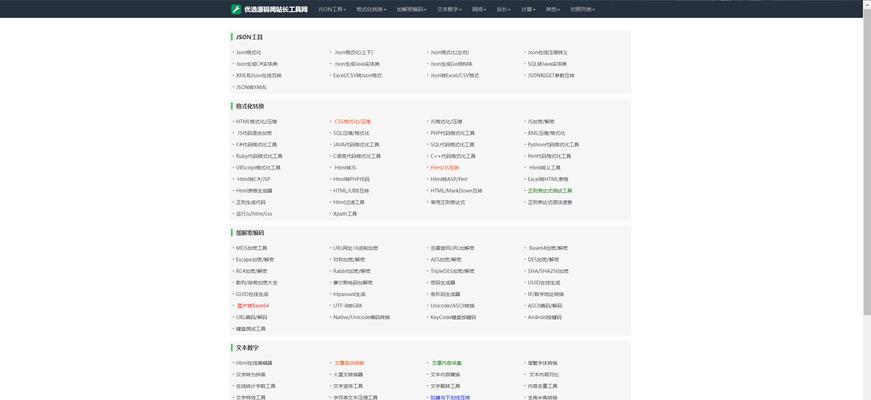Expand the 其他 navigation dropdown

point(552,9)
